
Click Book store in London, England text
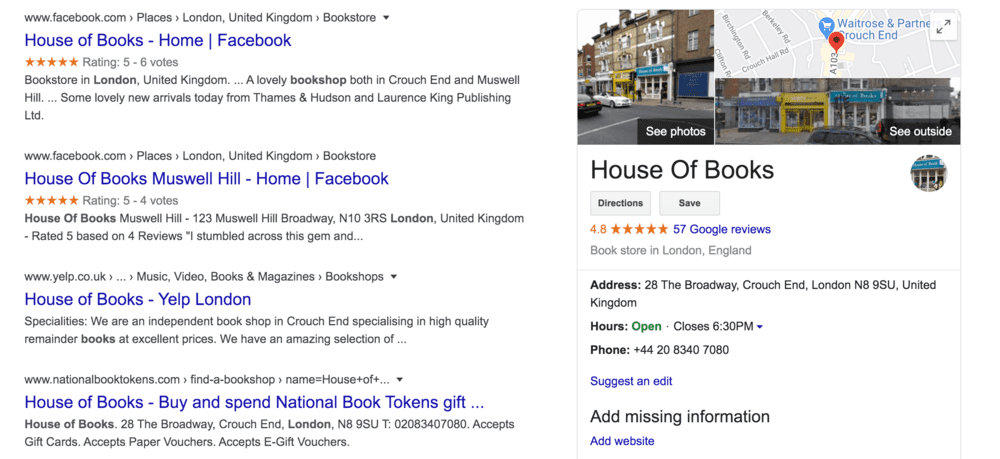[671, 251]
